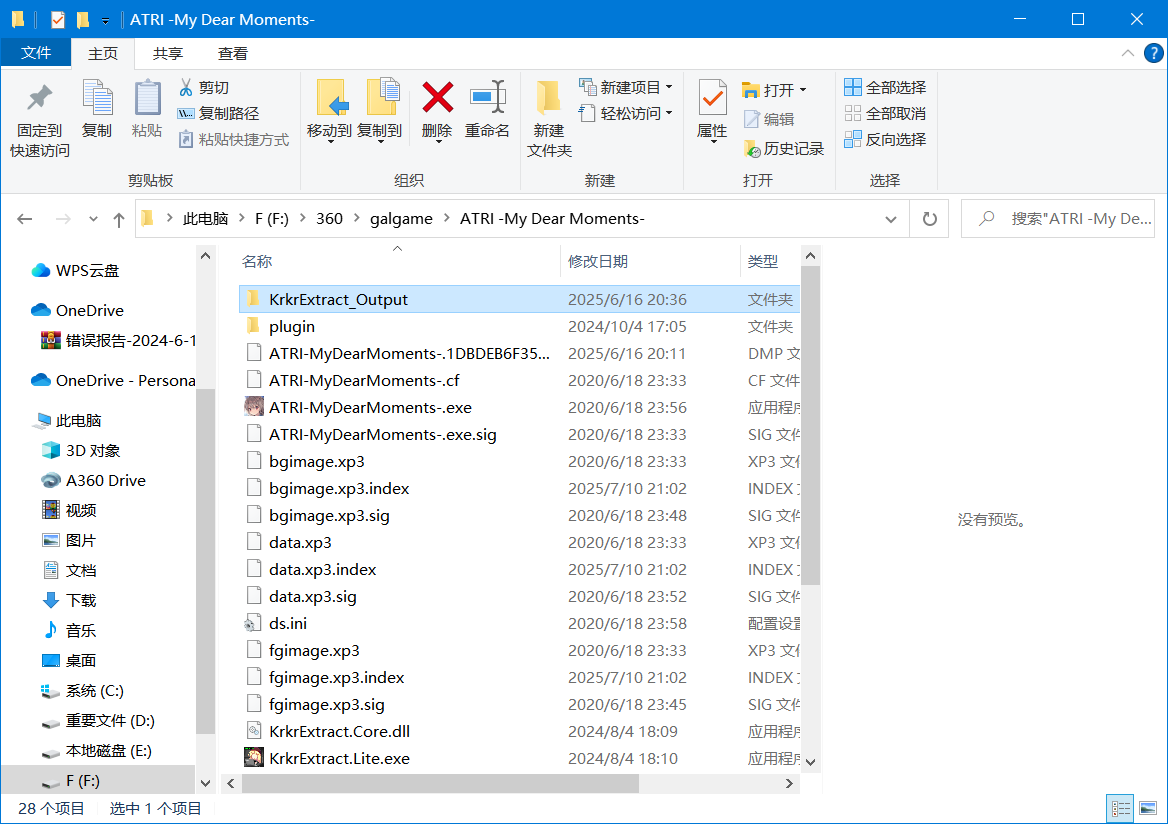Viewport: 1168px width, 824px height.
Task: Click the file list vertical scrollbar
Action: tap(810, 425)
